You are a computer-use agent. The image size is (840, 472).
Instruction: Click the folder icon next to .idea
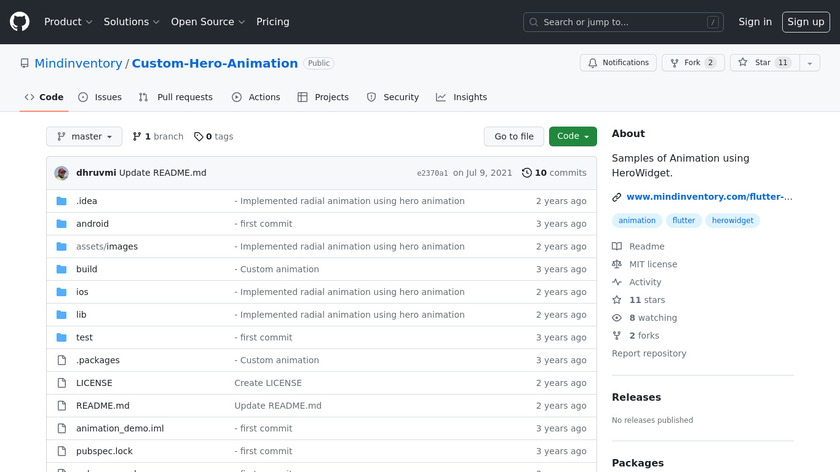(x=62, y=201)
